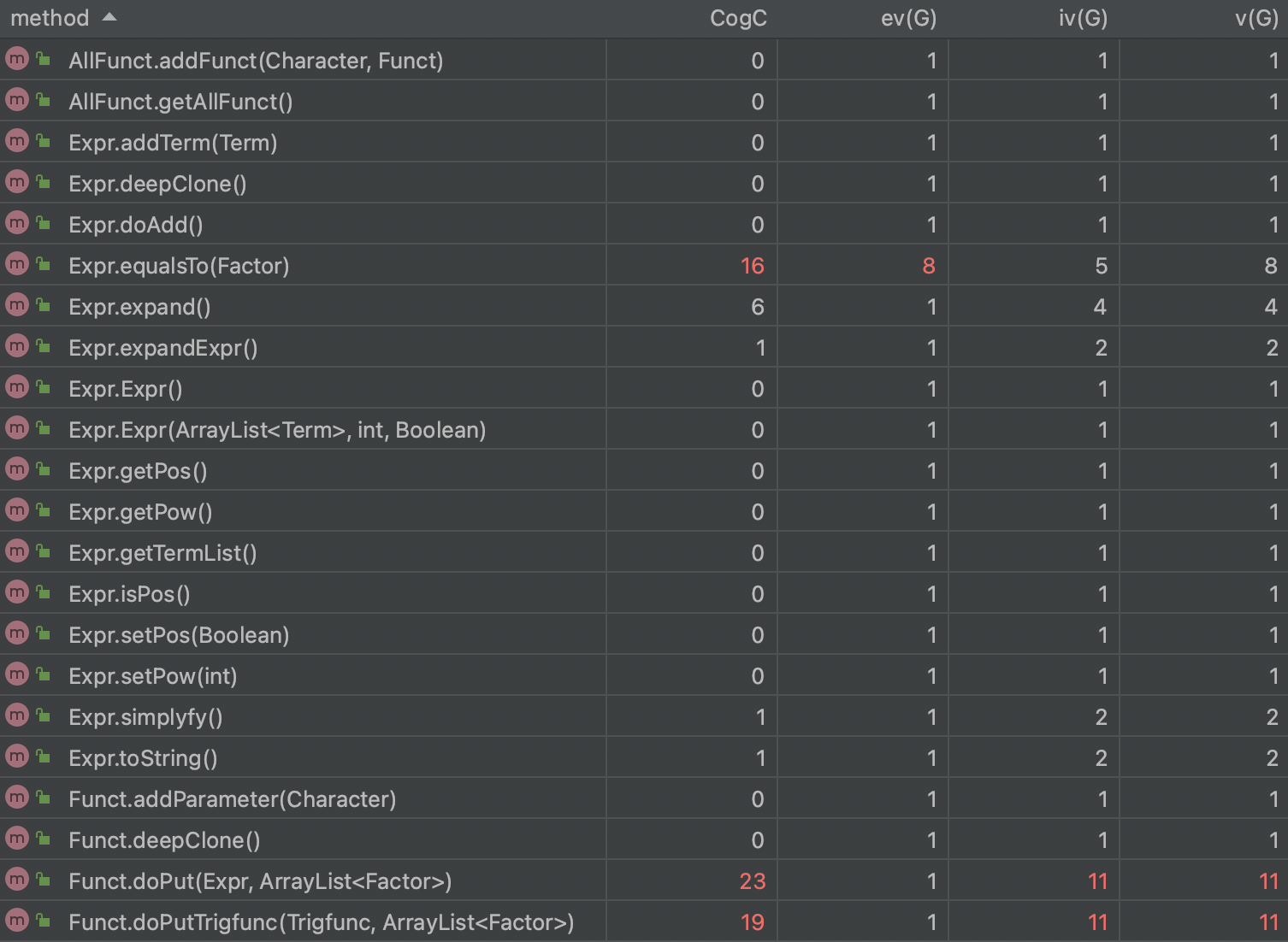1288x942 pixels.
Task: Click method icon beside Funct.doPut row
Action: 17,880
